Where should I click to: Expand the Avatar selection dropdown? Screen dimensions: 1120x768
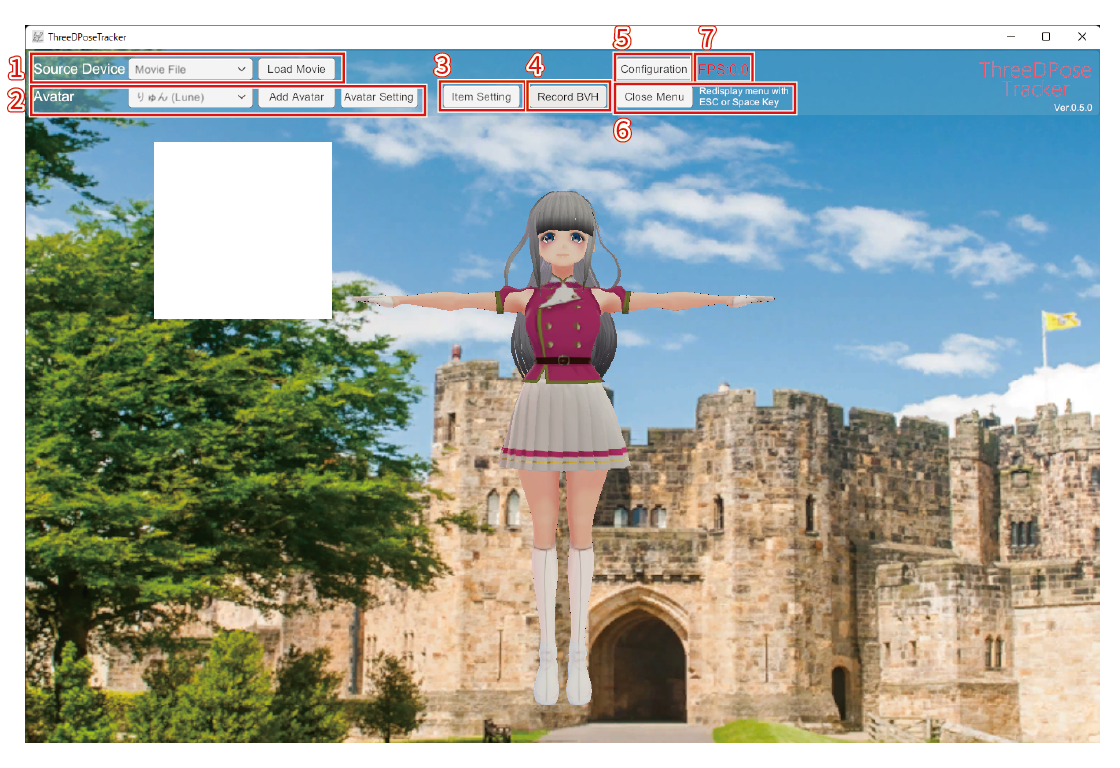[190, 98]
